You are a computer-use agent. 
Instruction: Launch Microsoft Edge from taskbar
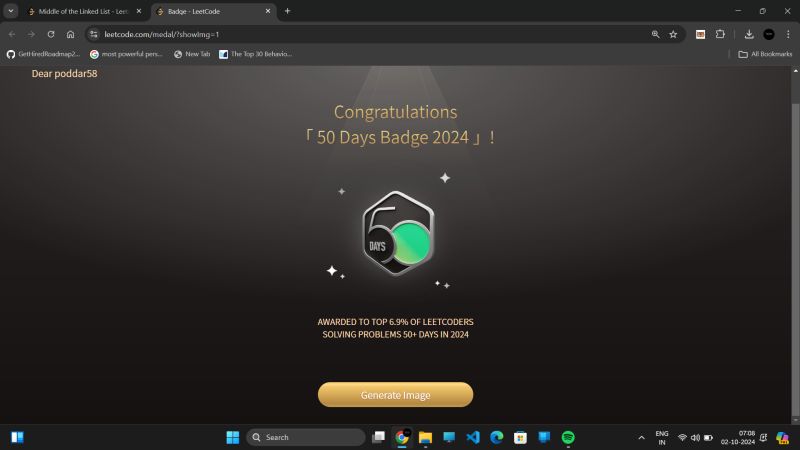[496, 437]
